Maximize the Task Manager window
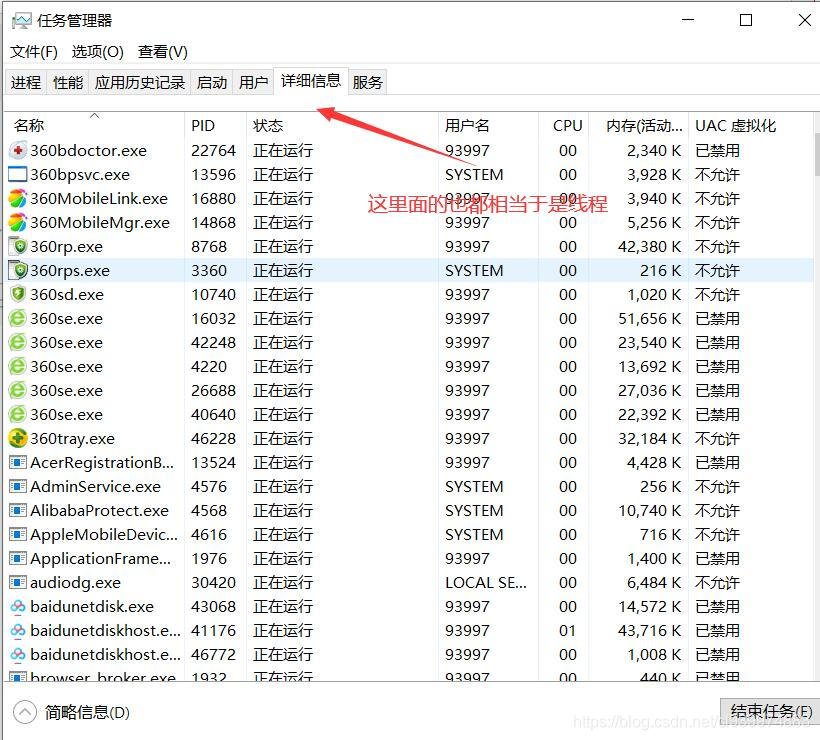The width and height of the screenshot is (820, 740). [746, 20]
